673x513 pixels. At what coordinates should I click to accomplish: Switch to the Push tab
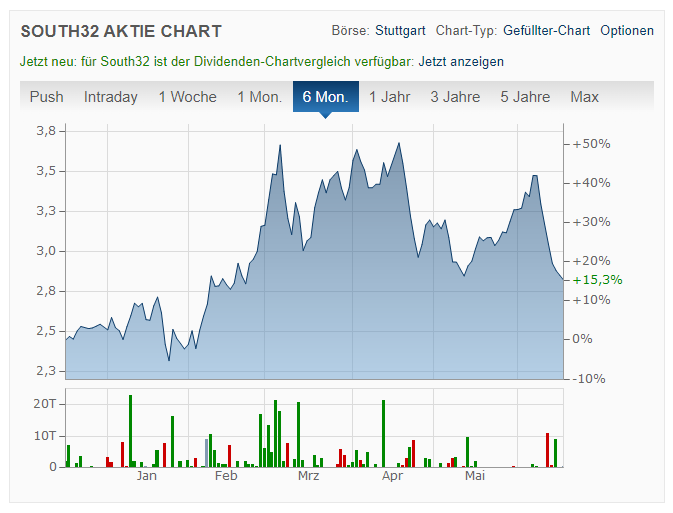[x=46, y=97]
